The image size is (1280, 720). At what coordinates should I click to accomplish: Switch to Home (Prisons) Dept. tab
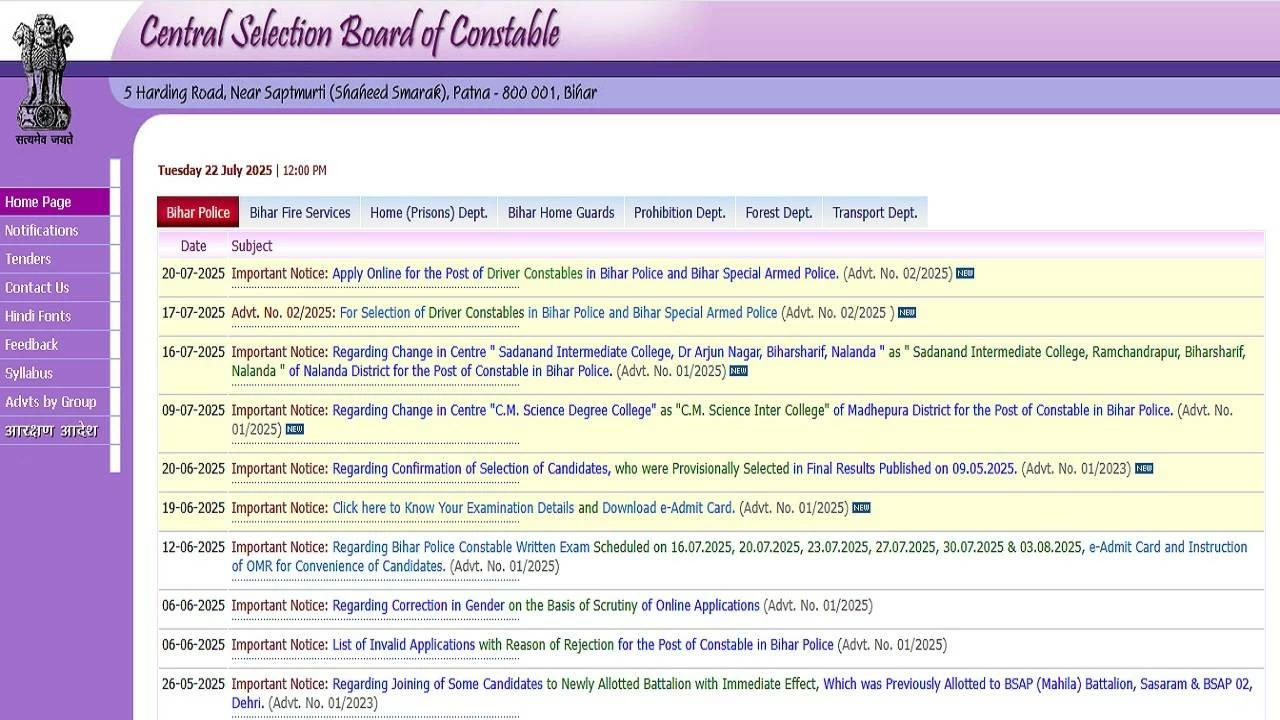429,212
